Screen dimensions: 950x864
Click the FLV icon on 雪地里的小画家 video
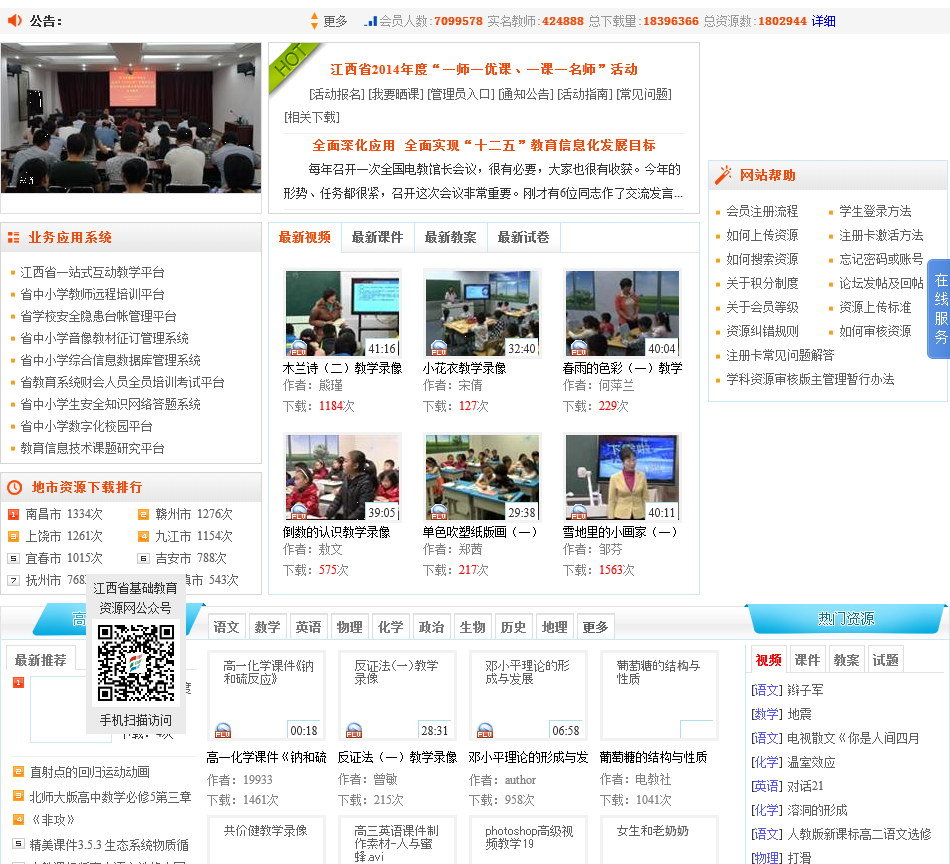(579, 512)
